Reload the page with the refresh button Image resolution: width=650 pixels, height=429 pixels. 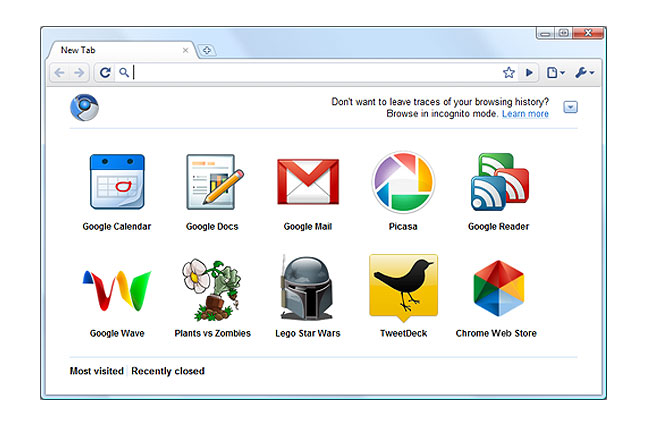click(104, 73)
